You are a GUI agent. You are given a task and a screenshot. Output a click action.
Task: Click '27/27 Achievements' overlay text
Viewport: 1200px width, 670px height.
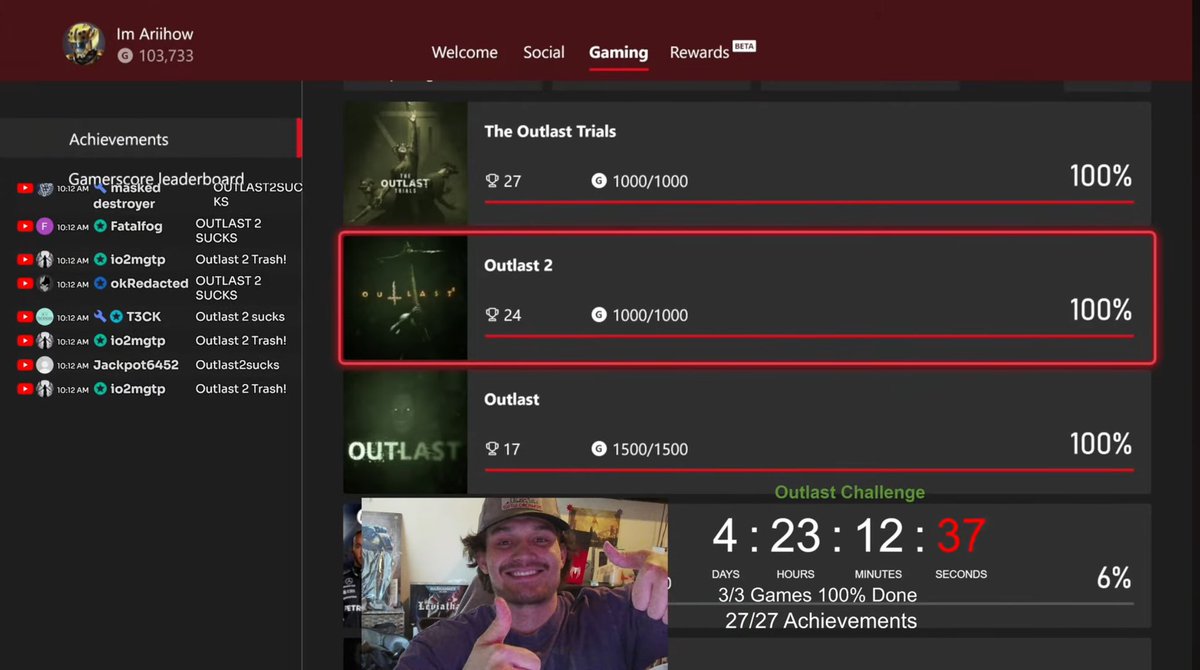point(821,621)
